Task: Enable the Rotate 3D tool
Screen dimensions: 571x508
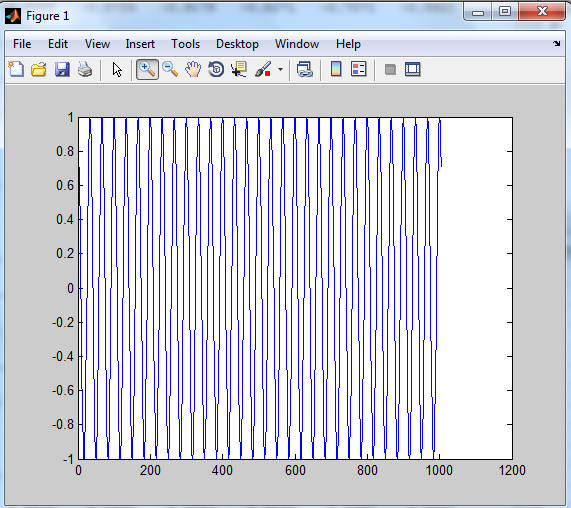Action: (216, 69)
